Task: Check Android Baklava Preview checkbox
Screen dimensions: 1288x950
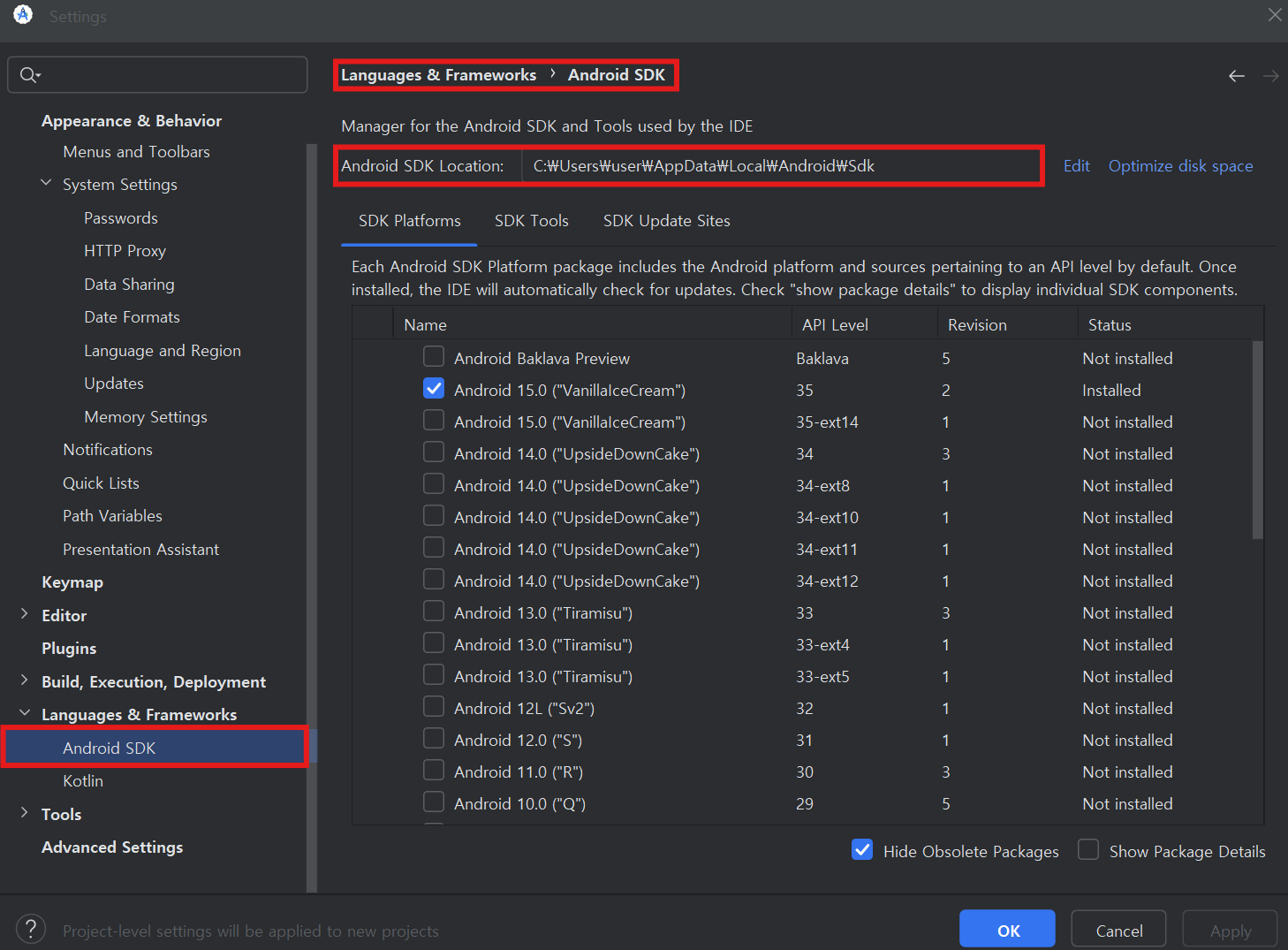Action: pyautogui.click(x=434, y=356)
